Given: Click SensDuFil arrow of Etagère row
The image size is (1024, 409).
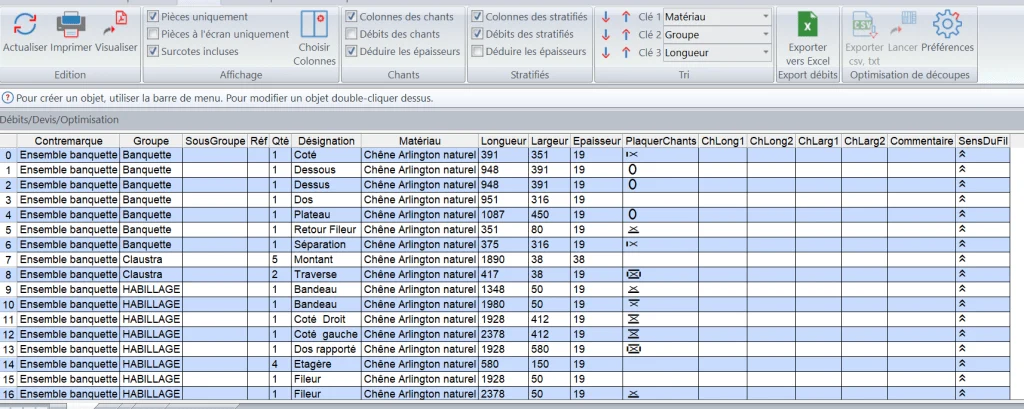Looking at the screenshot, I should [961, 364].
